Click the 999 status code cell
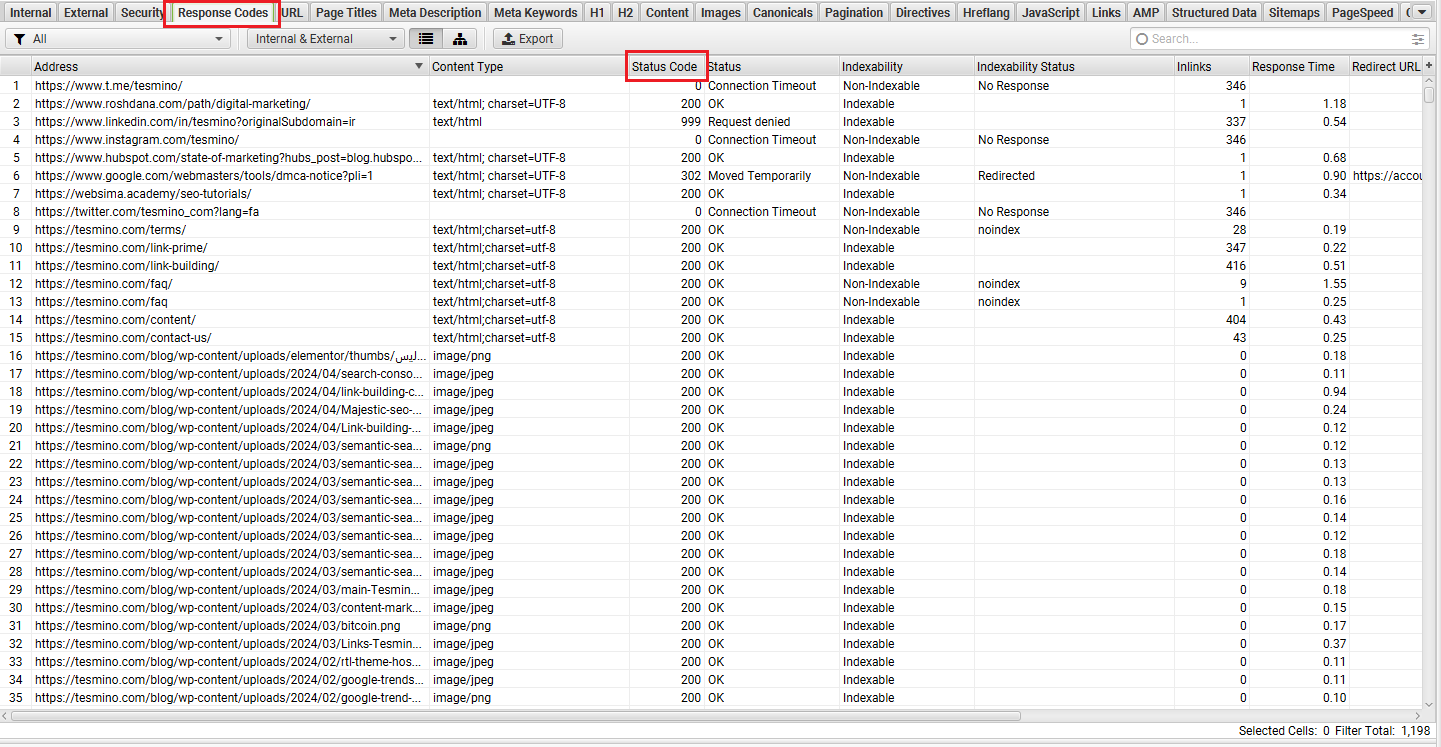The width and height of the screenshot is (1441, 747). coord(666,122)
